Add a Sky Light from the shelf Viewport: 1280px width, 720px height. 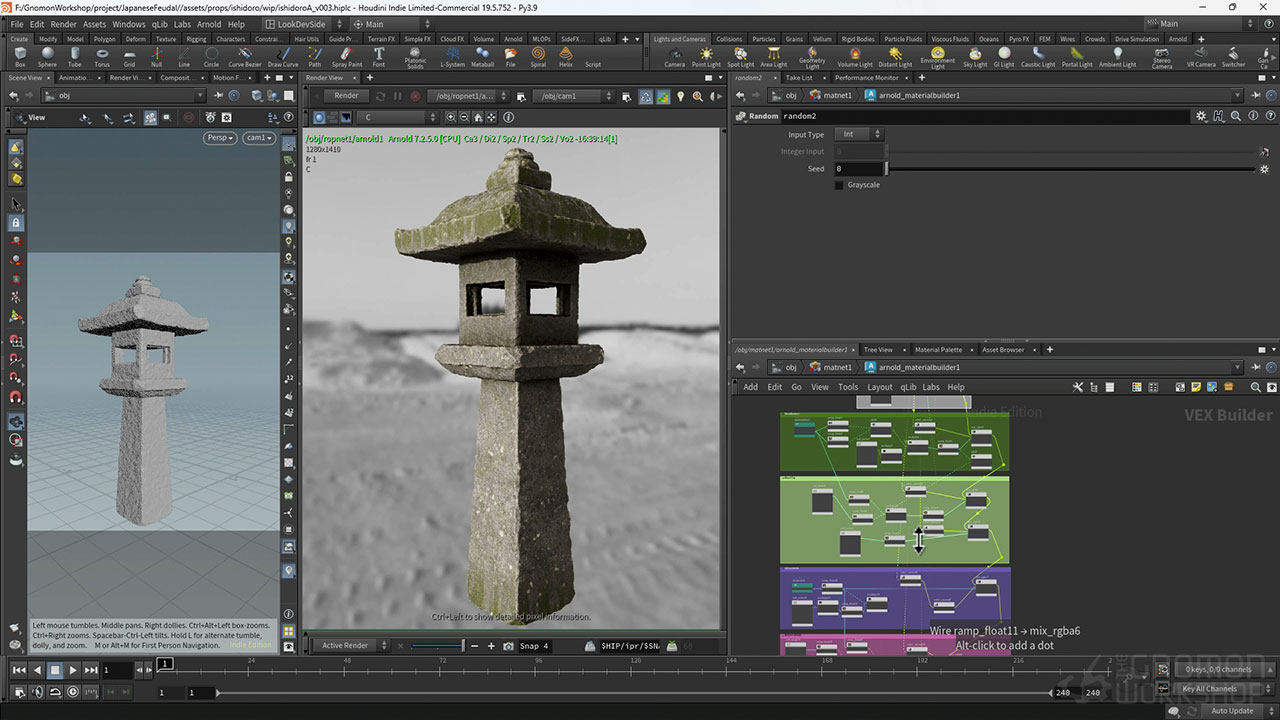click(975, 56)
